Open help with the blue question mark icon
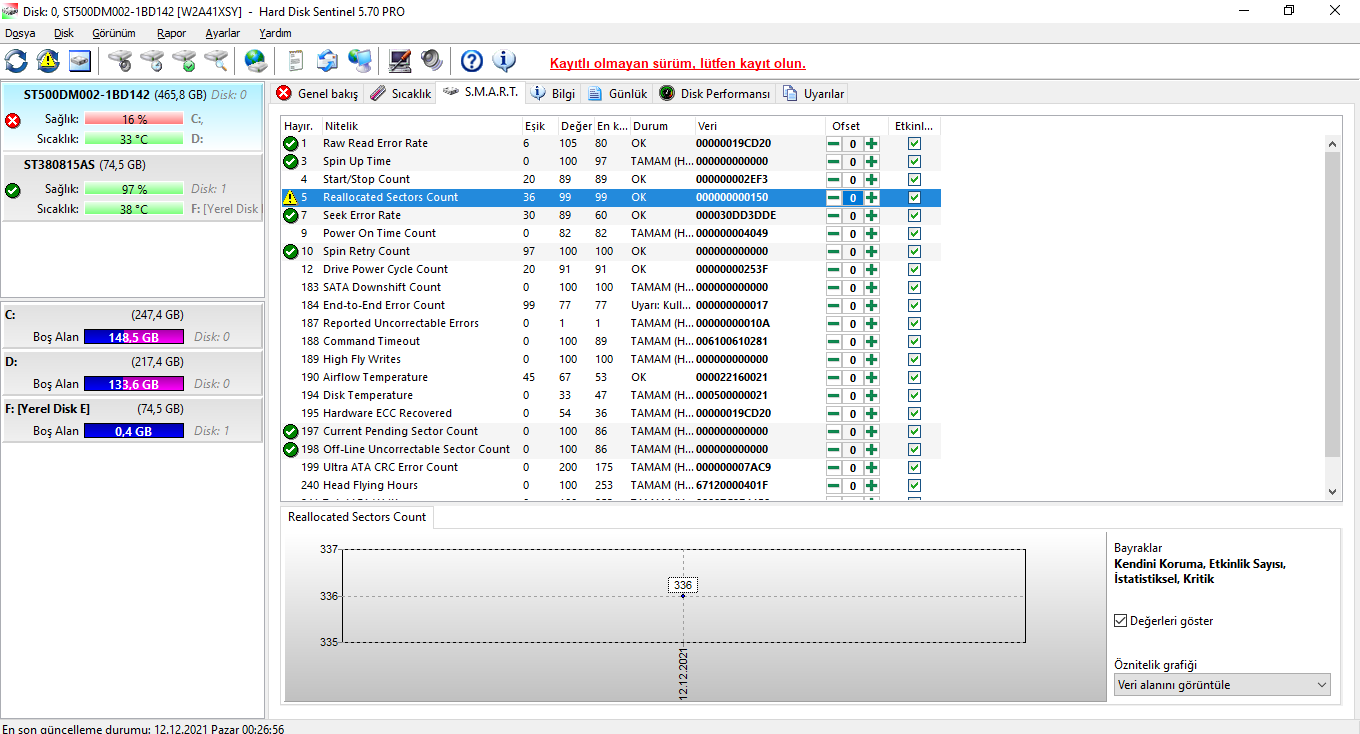This screenshot has width=1360, height=734. coord(471,61)
